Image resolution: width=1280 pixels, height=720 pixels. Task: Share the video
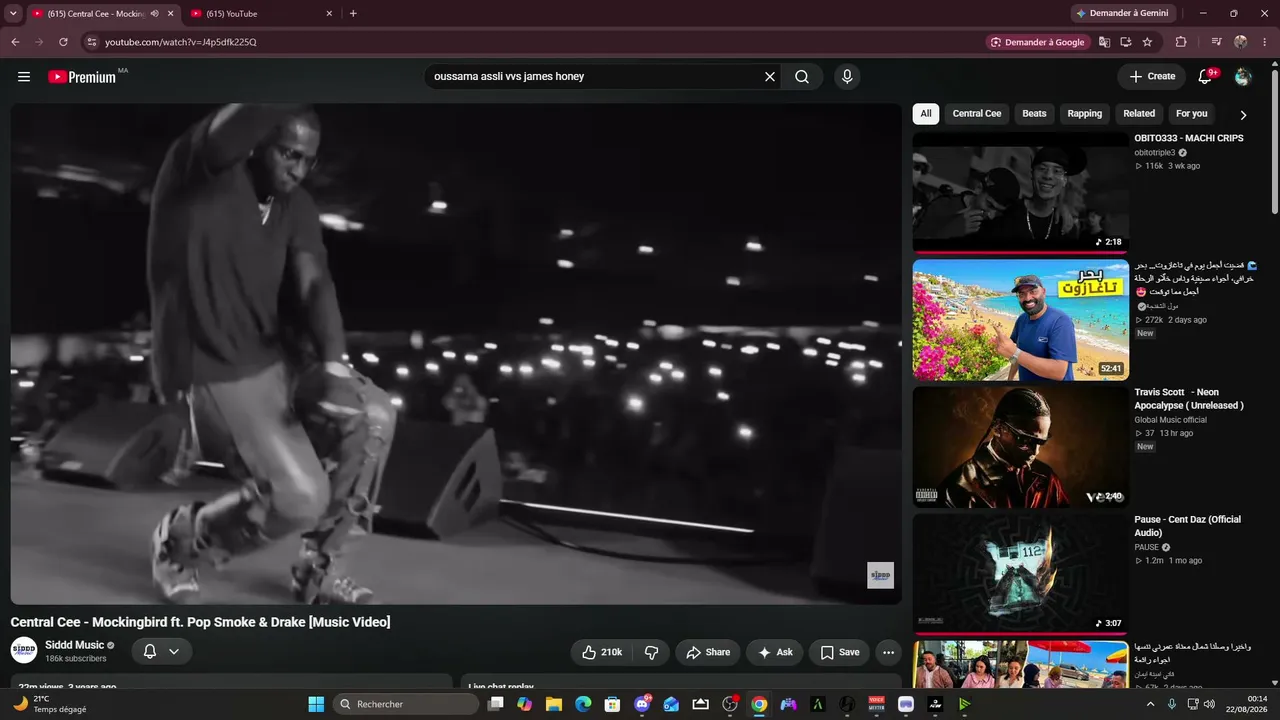708,652
